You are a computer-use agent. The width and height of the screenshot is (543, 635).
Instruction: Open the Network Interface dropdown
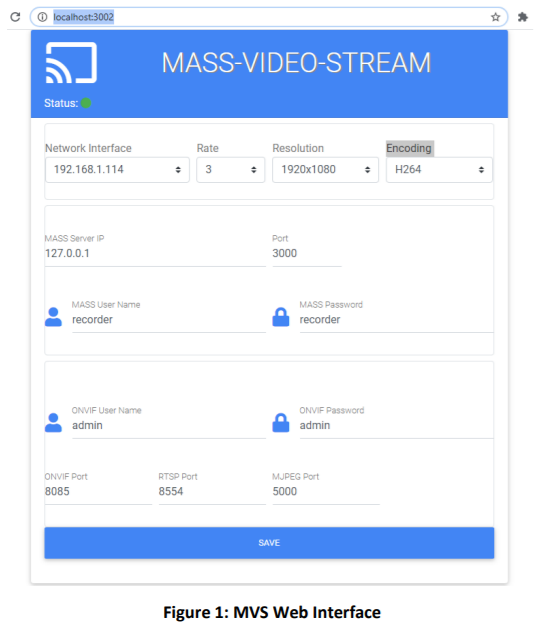117,170
